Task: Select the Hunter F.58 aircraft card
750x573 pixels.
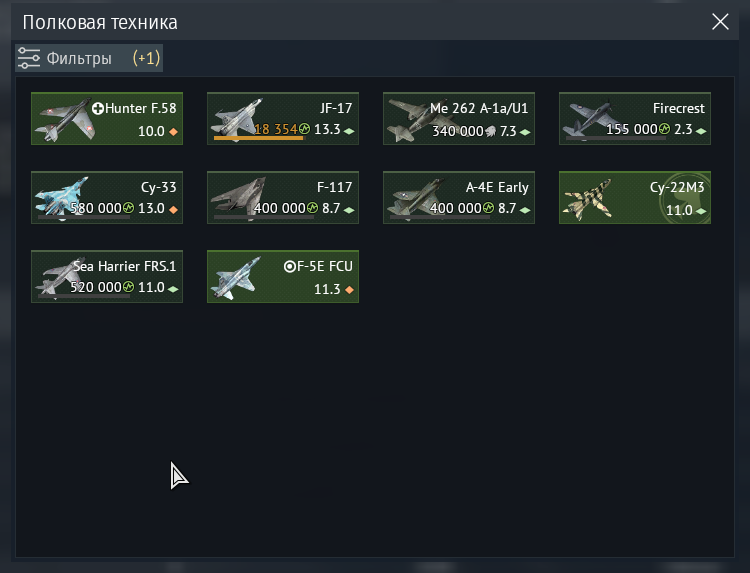Action: coord(107,119)
